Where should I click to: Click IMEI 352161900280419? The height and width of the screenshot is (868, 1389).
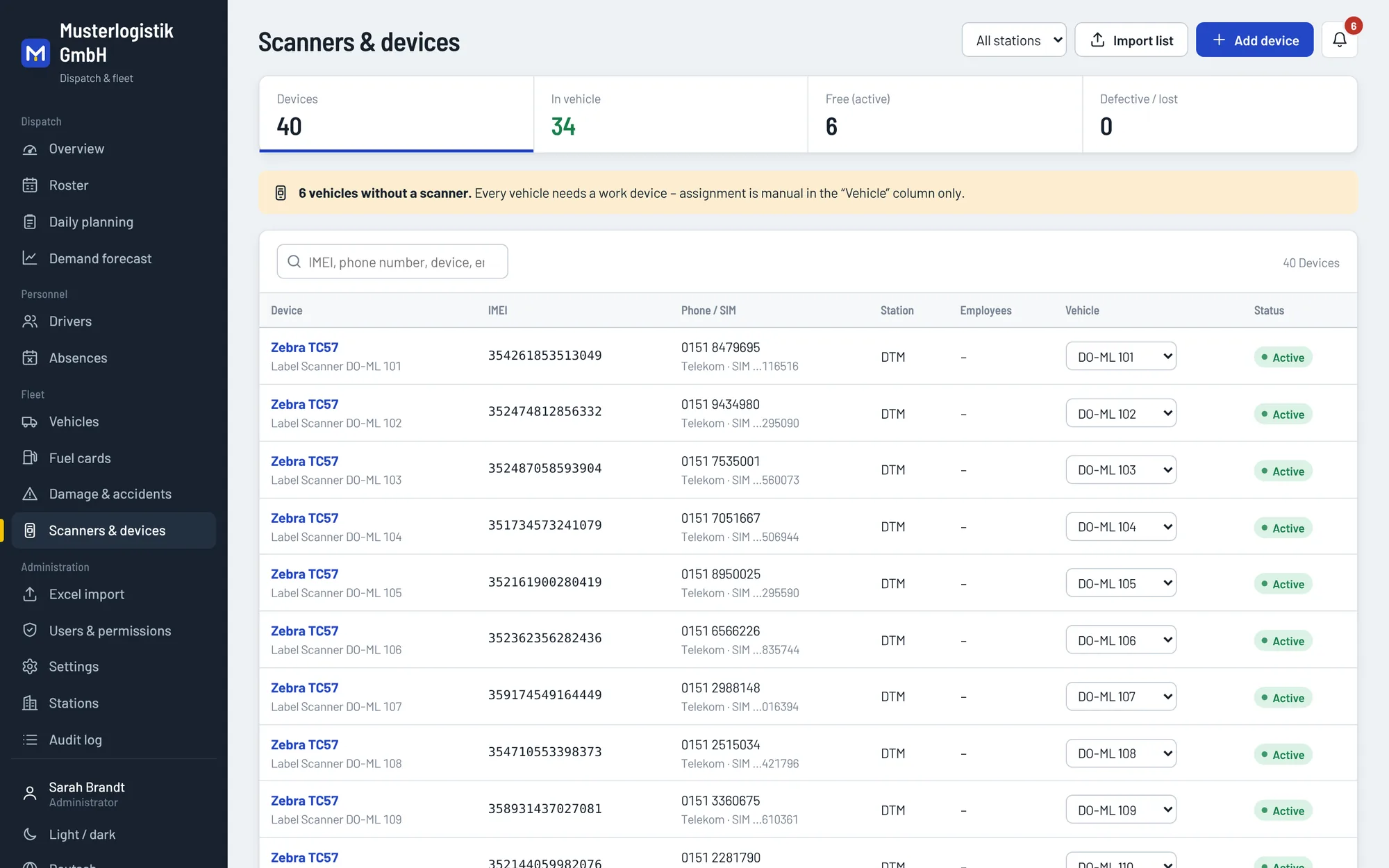[x=544, y=582]
